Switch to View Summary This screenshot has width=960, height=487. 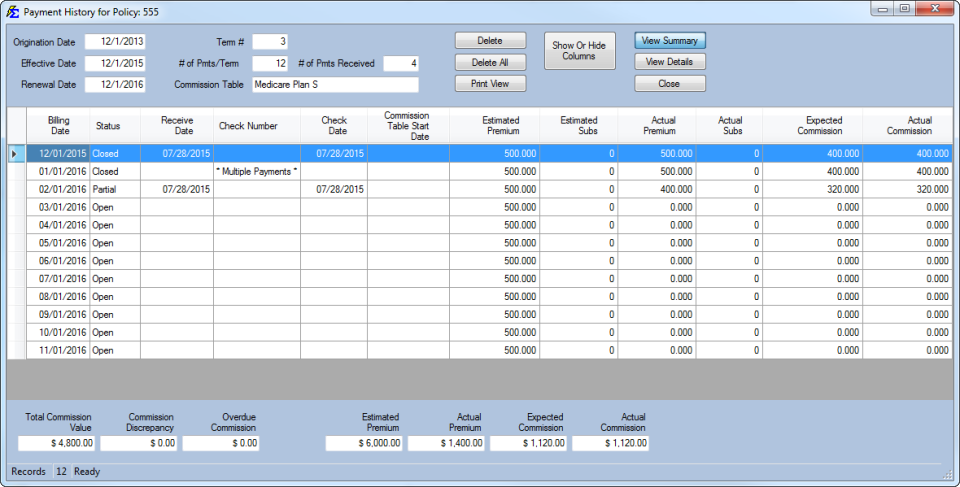click(670, 41)
